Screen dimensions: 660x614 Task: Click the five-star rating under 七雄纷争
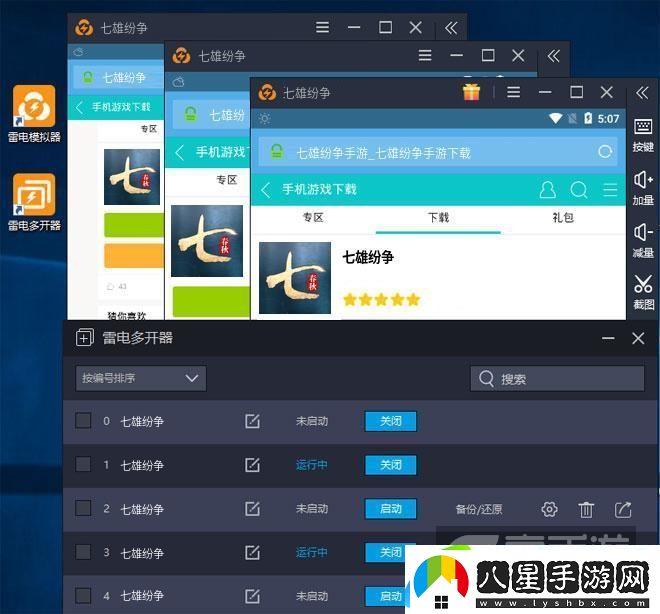click(x=382, y=300)
